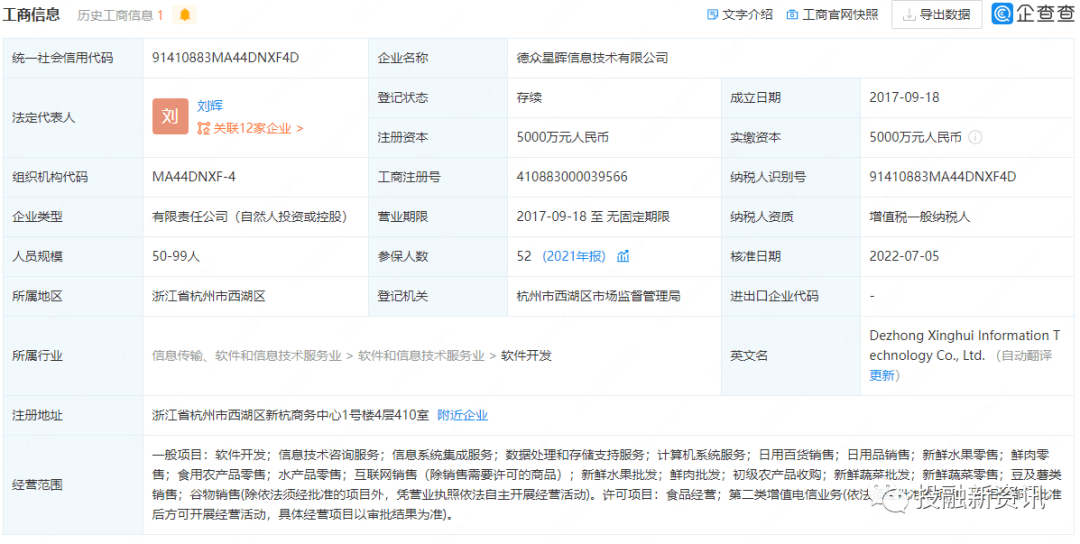
Task: Click 有限责任公司（自然人投资或控股）
Action: point(249,217)
